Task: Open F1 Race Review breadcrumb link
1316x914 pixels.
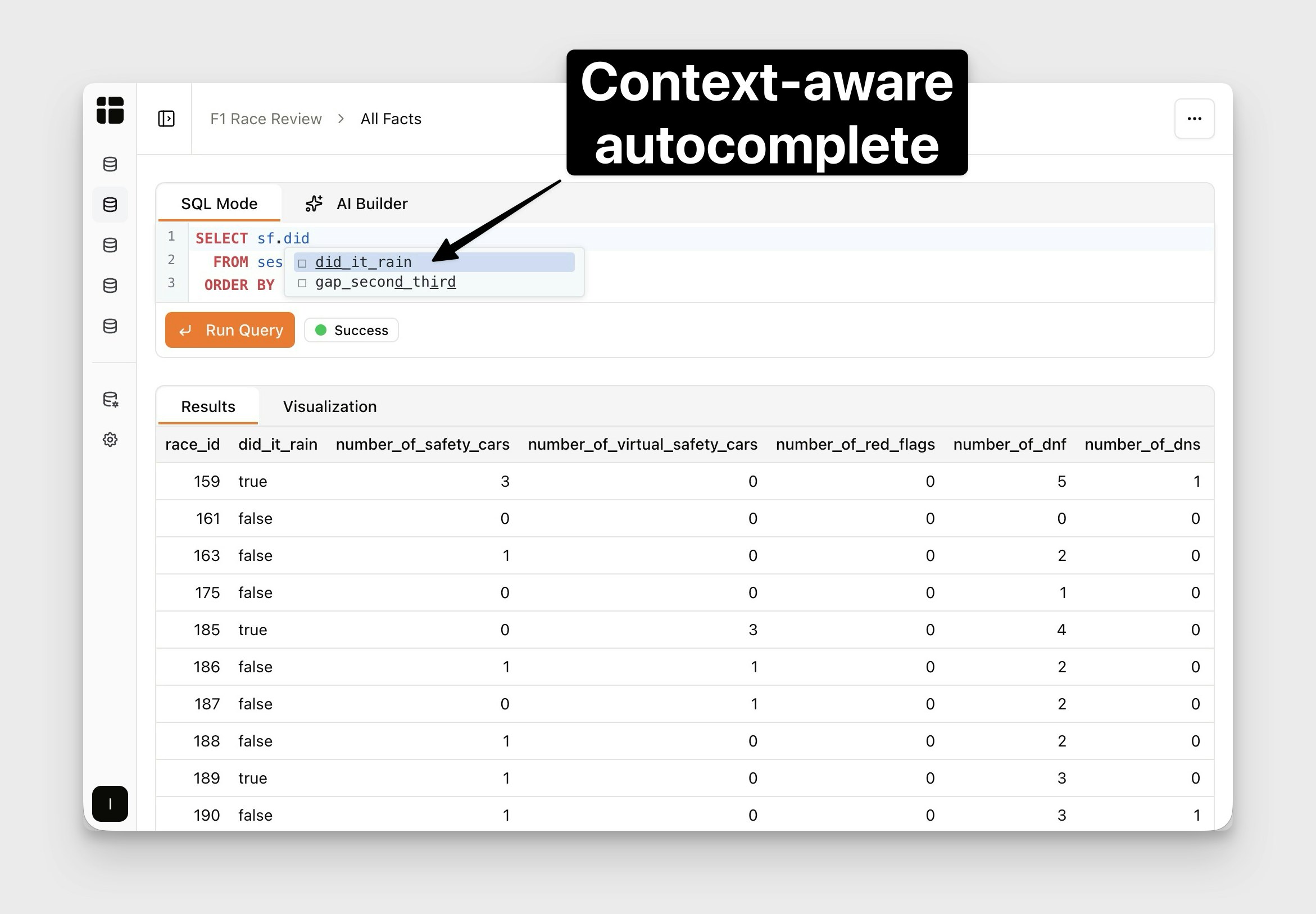Action: pos(266,118)
